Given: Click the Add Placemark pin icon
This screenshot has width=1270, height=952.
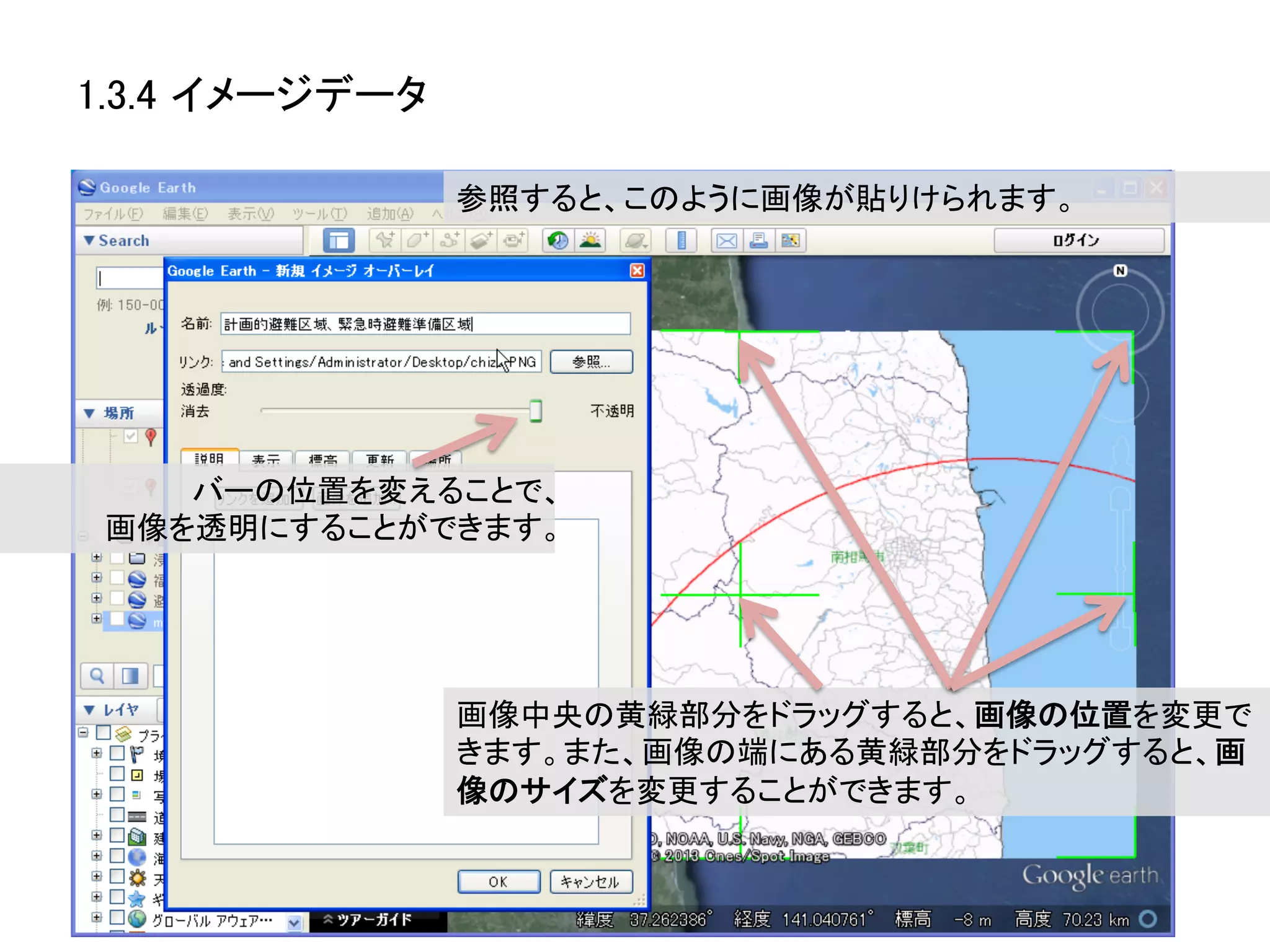Looking at the screenshot, I should [x=384, y=240].
